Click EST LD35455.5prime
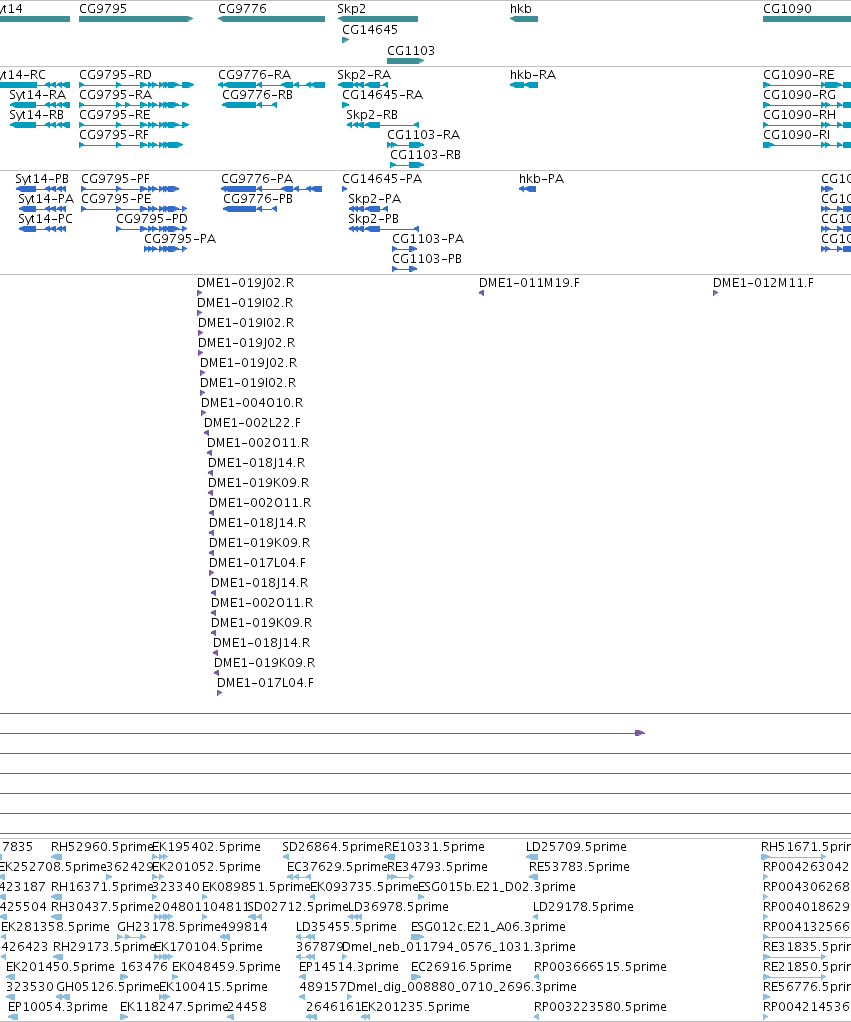Viewport: 851px width, 1022px height. pos(346,926)
